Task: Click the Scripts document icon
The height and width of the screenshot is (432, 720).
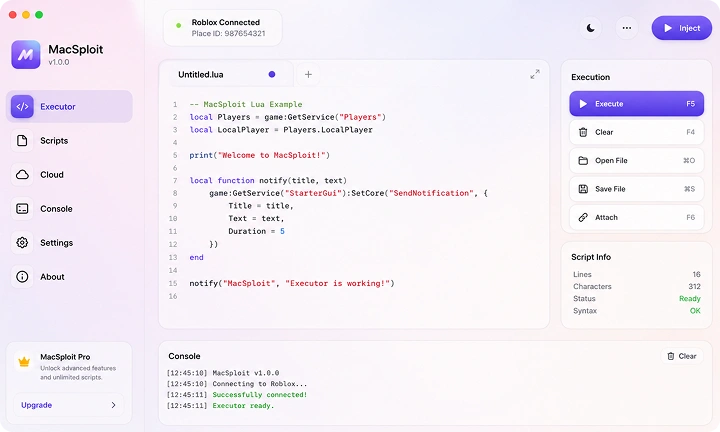Action: point(22,140)
